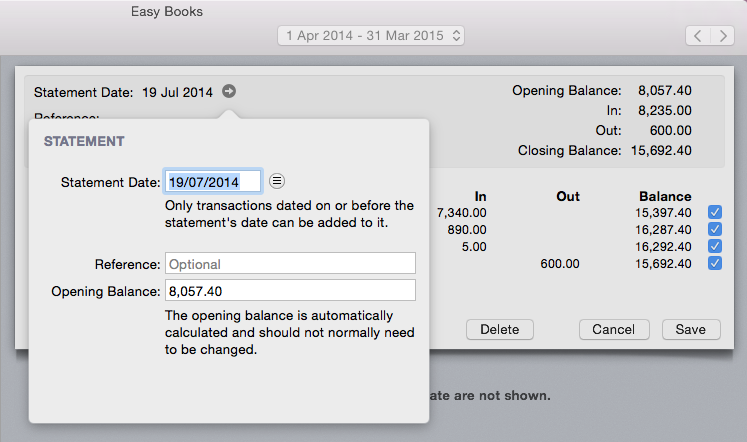Toggle checkbox on the 600.00 Out row
Viewport: 747px width, 442px height.
tap(714, 263)
